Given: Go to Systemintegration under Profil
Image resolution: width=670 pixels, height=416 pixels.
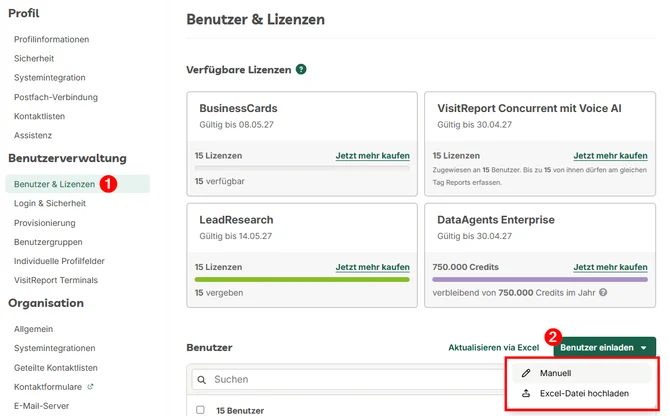Looking at the screenshot, I should point(50,78).
